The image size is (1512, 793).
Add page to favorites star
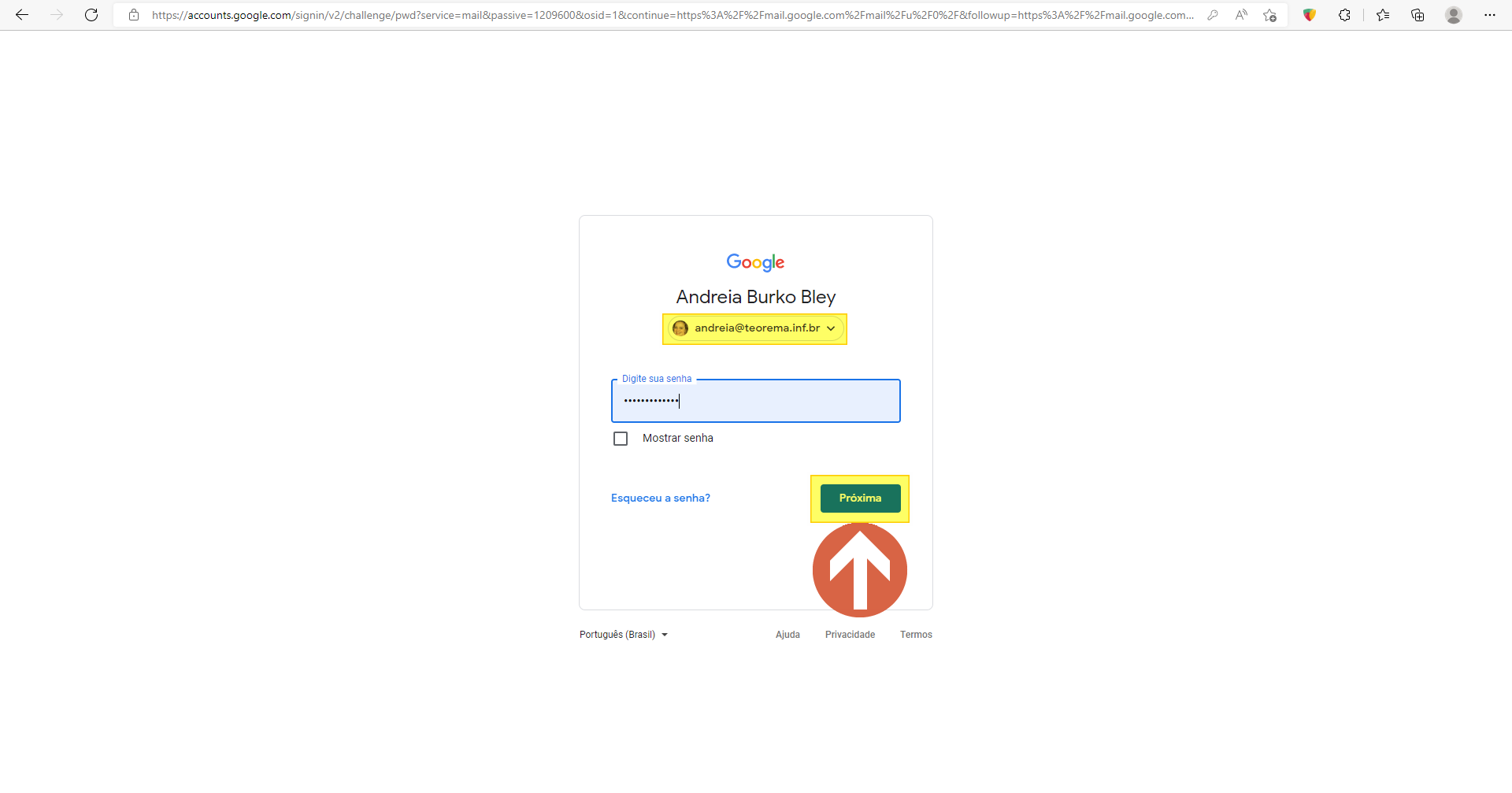coord(1269,15)
